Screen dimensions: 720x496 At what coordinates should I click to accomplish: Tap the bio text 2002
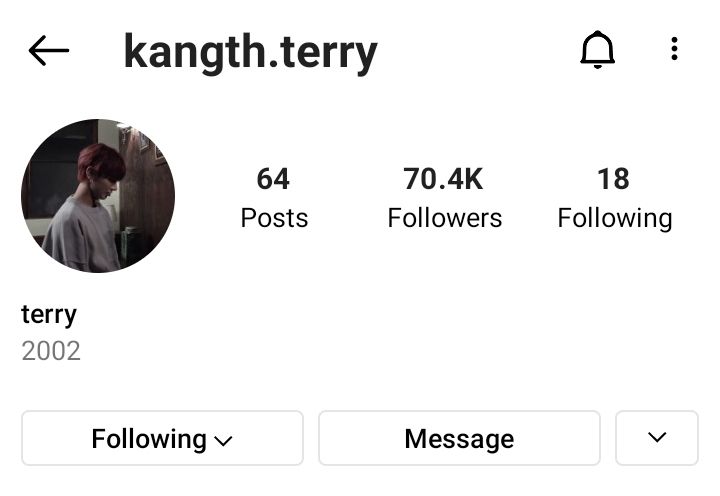point(51,351)
